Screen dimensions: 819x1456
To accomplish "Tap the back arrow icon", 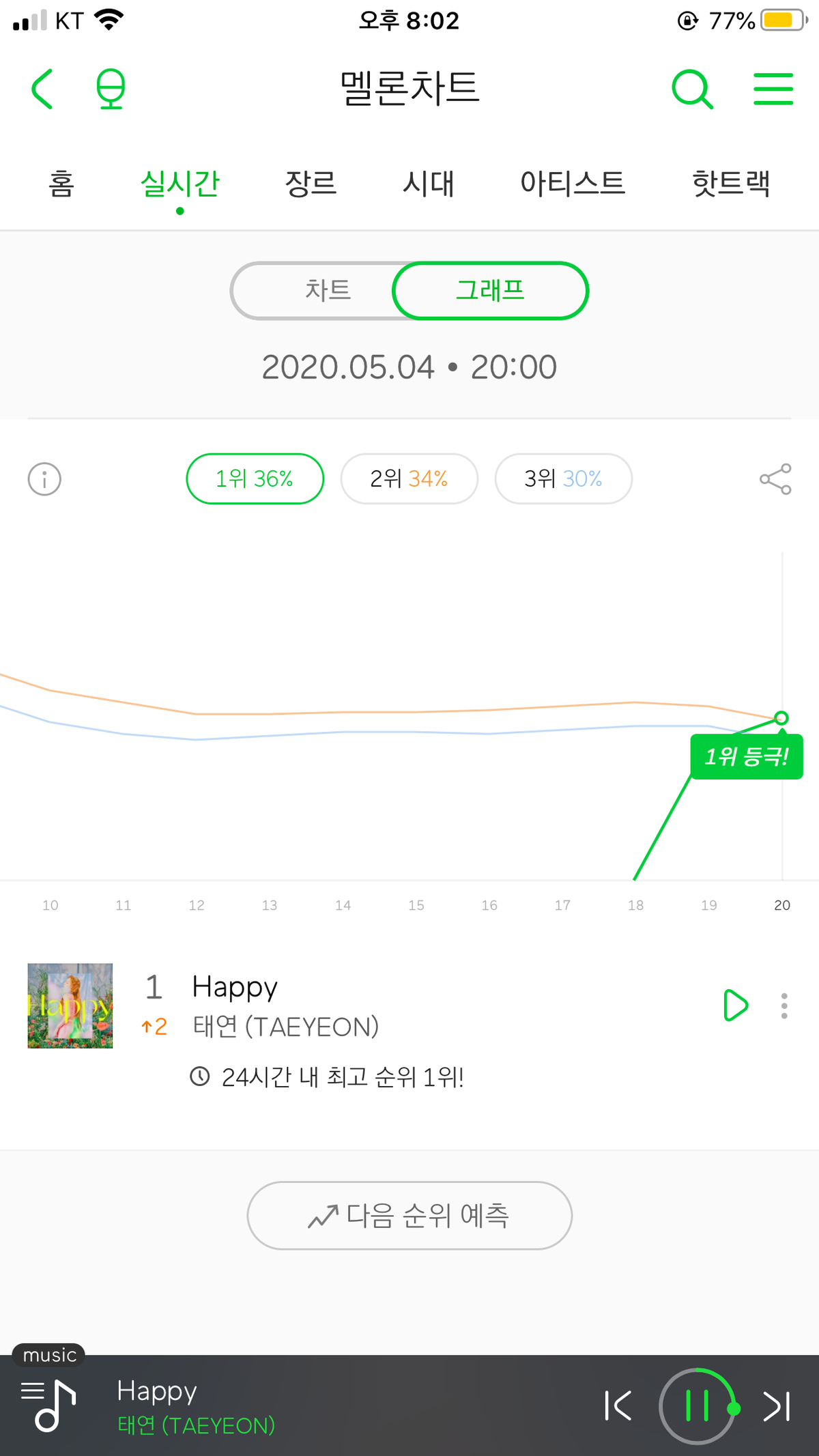I will pos(42,89).
